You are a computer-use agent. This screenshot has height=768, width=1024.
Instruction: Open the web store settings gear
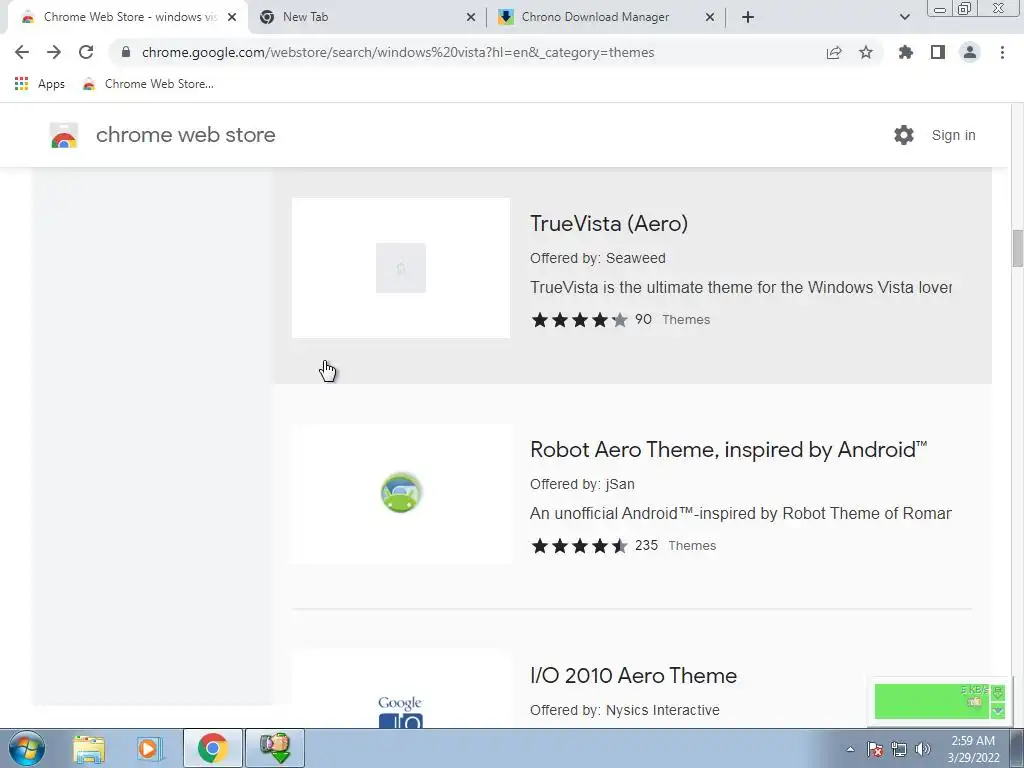coord(904,135)
